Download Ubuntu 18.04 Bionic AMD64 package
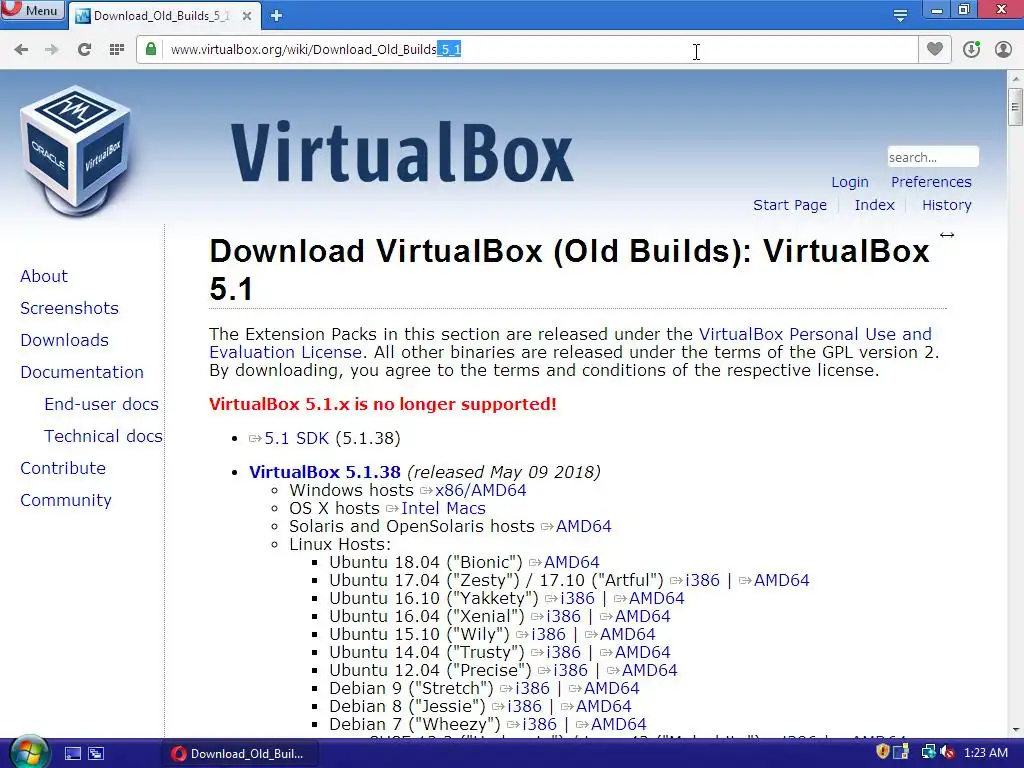Screen dimensions: 1024x768 point(571,562)
